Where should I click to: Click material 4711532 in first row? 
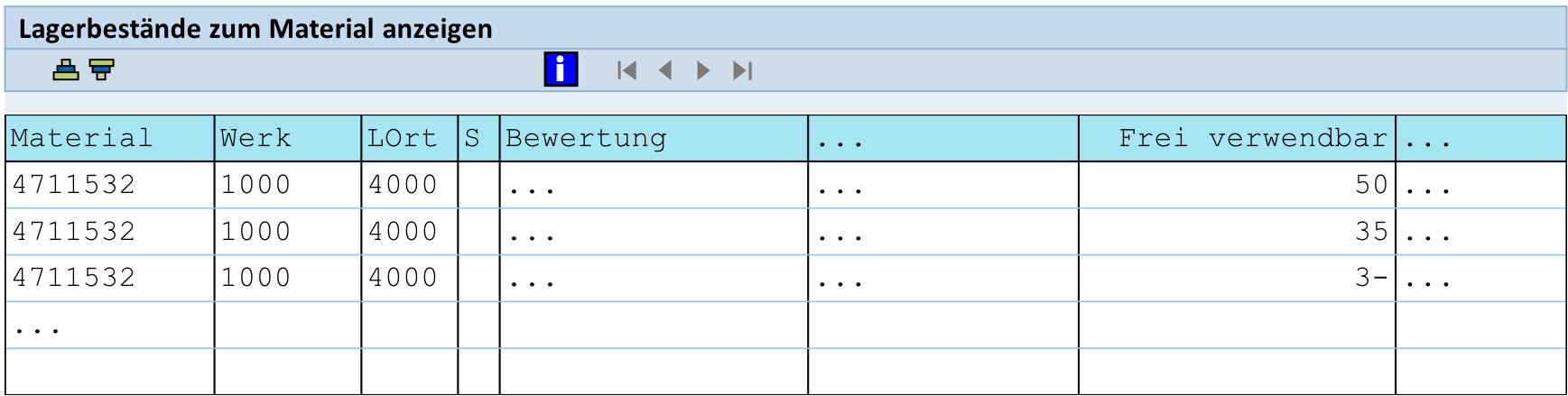[x=74, y=185]
